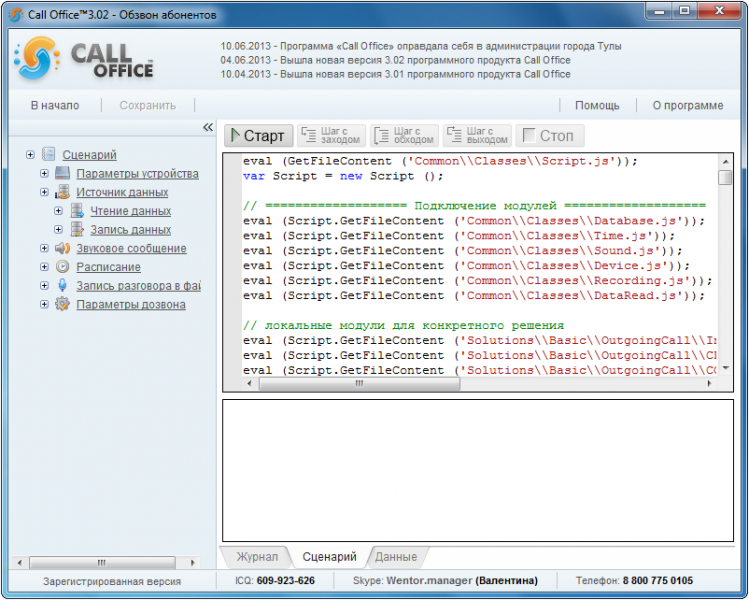Click Шаг с заходом step button
This screenshot has width=749, height=600.
[331, 136]
